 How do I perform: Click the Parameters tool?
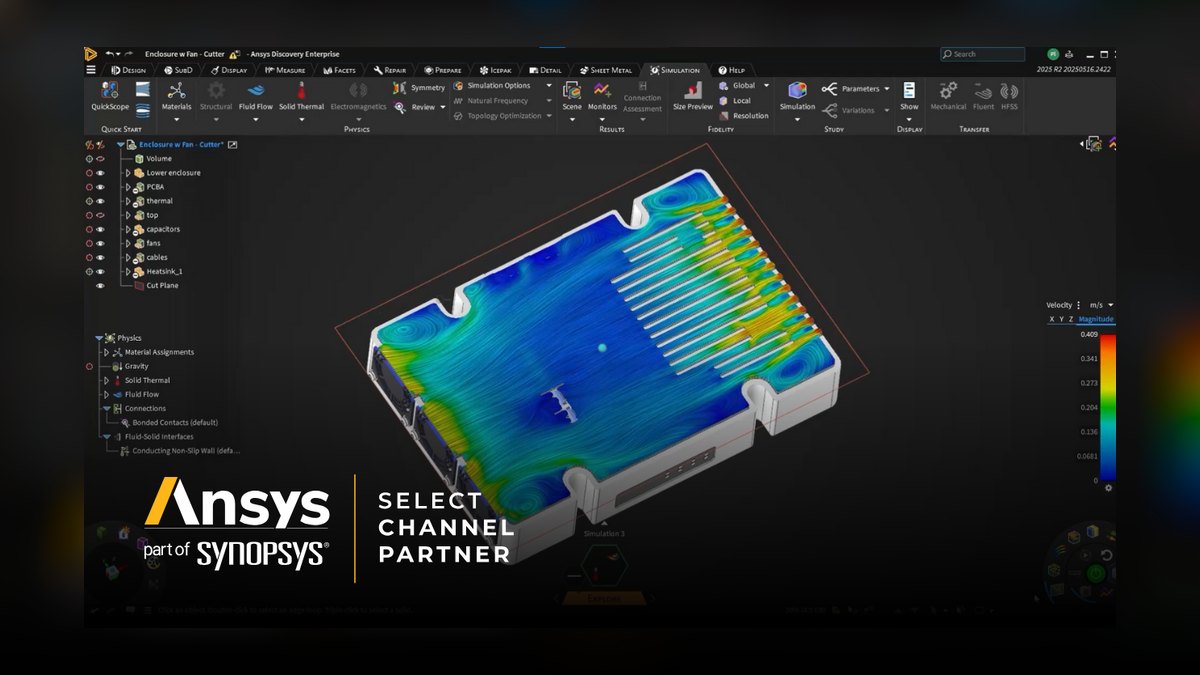point(851,89)
